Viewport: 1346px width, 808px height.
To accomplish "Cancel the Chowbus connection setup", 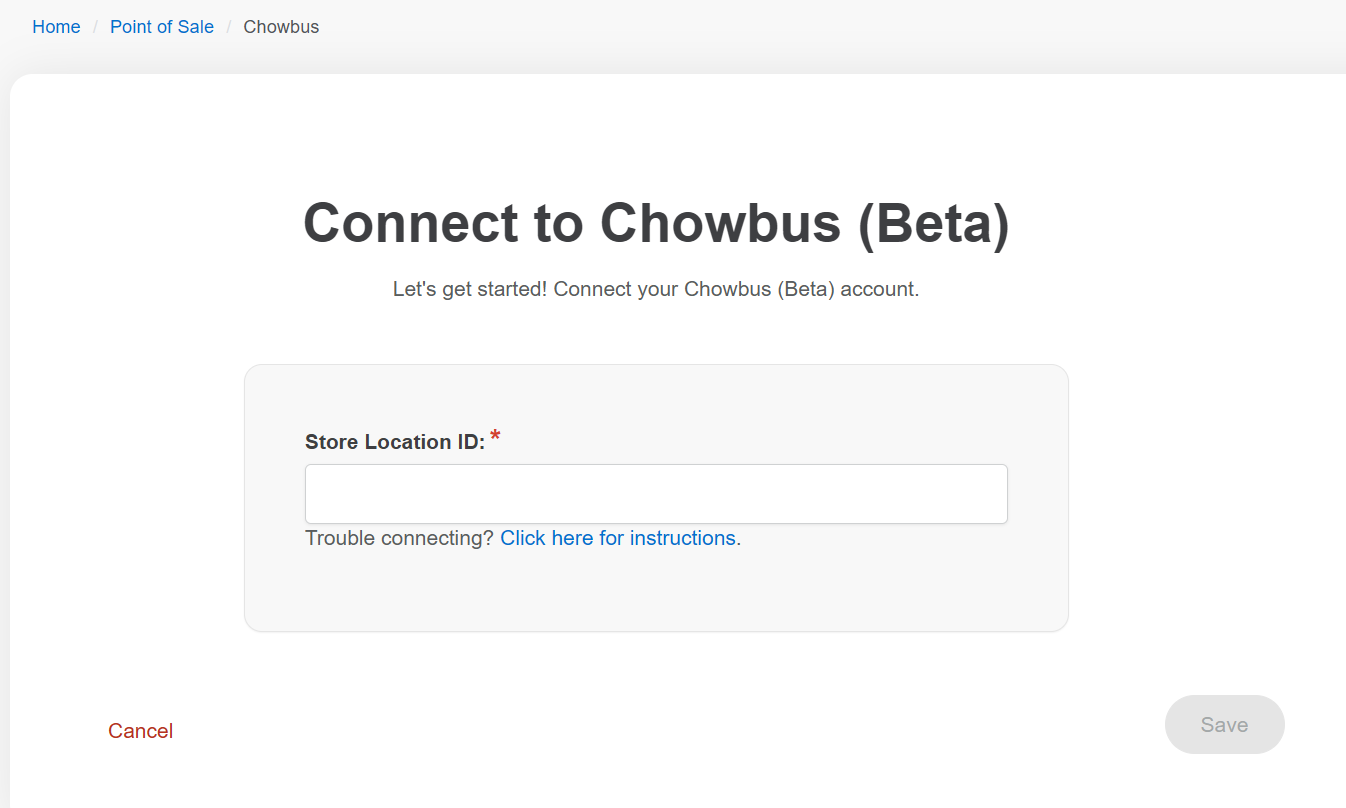I will [141, 731].
